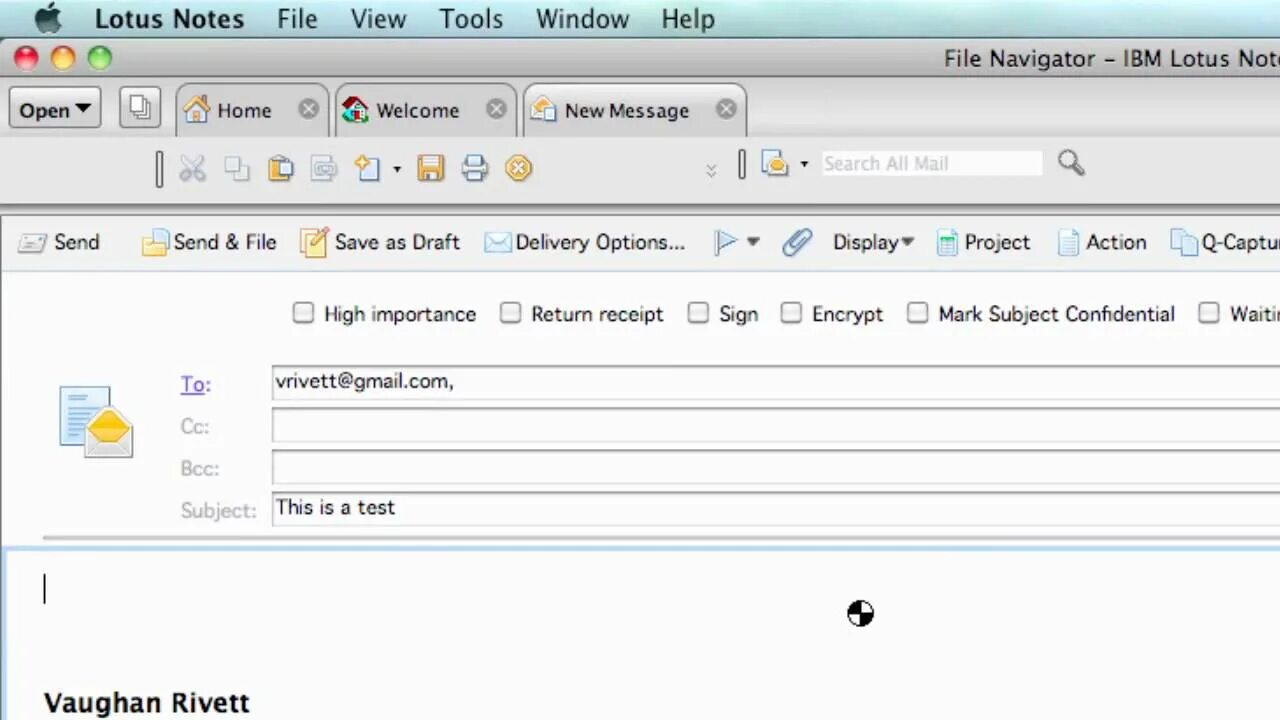Expand toolbar overflow double chevron
Screen dimensions: 1280x720
[711, 170]
